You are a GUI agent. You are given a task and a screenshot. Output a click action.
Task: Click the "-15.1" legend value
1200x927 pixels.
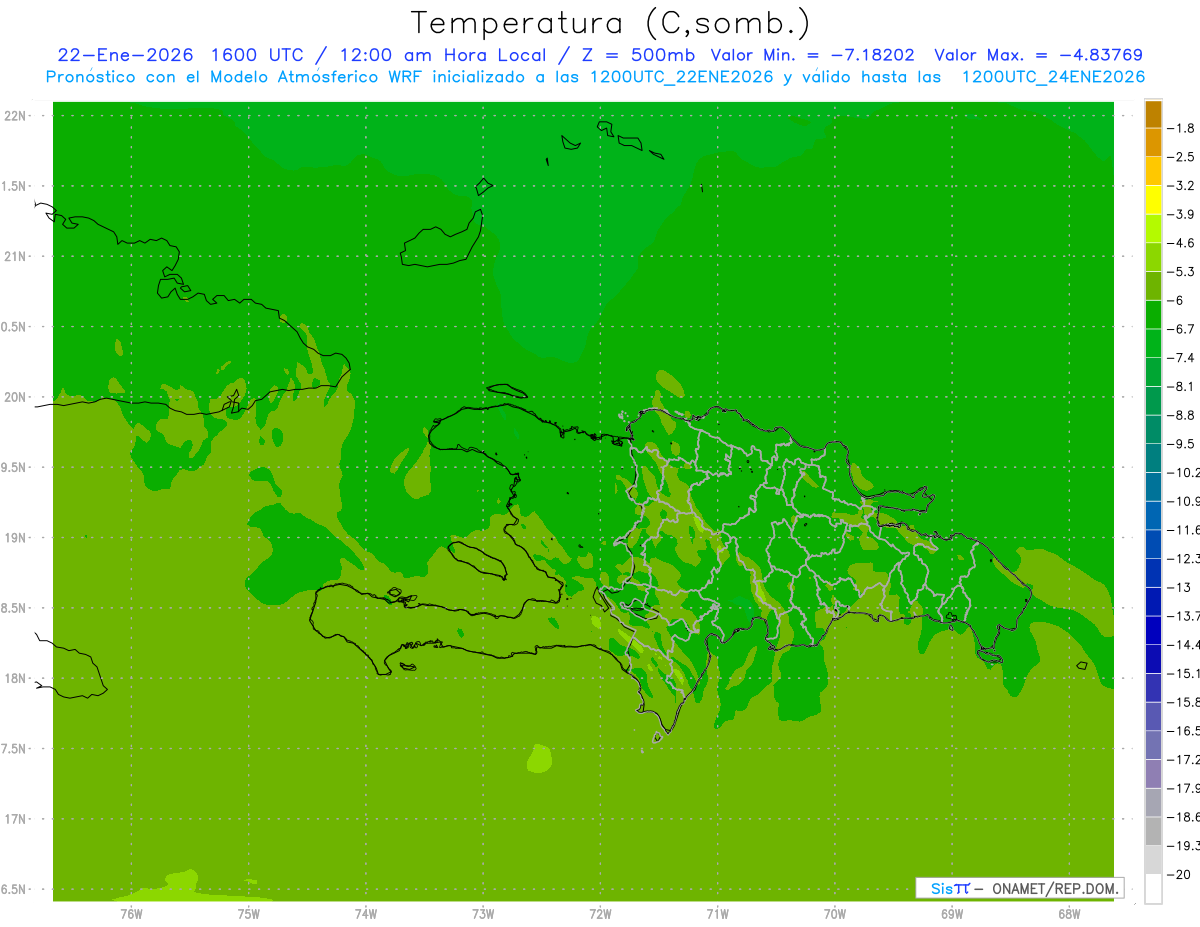coord(1183,673)
